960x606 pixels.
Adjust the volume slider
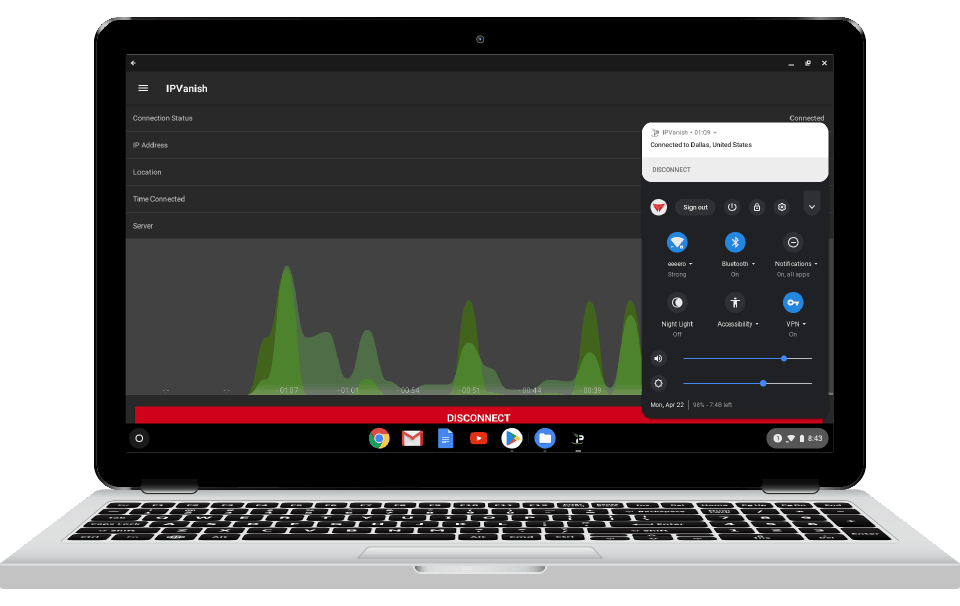coord(783,358)
